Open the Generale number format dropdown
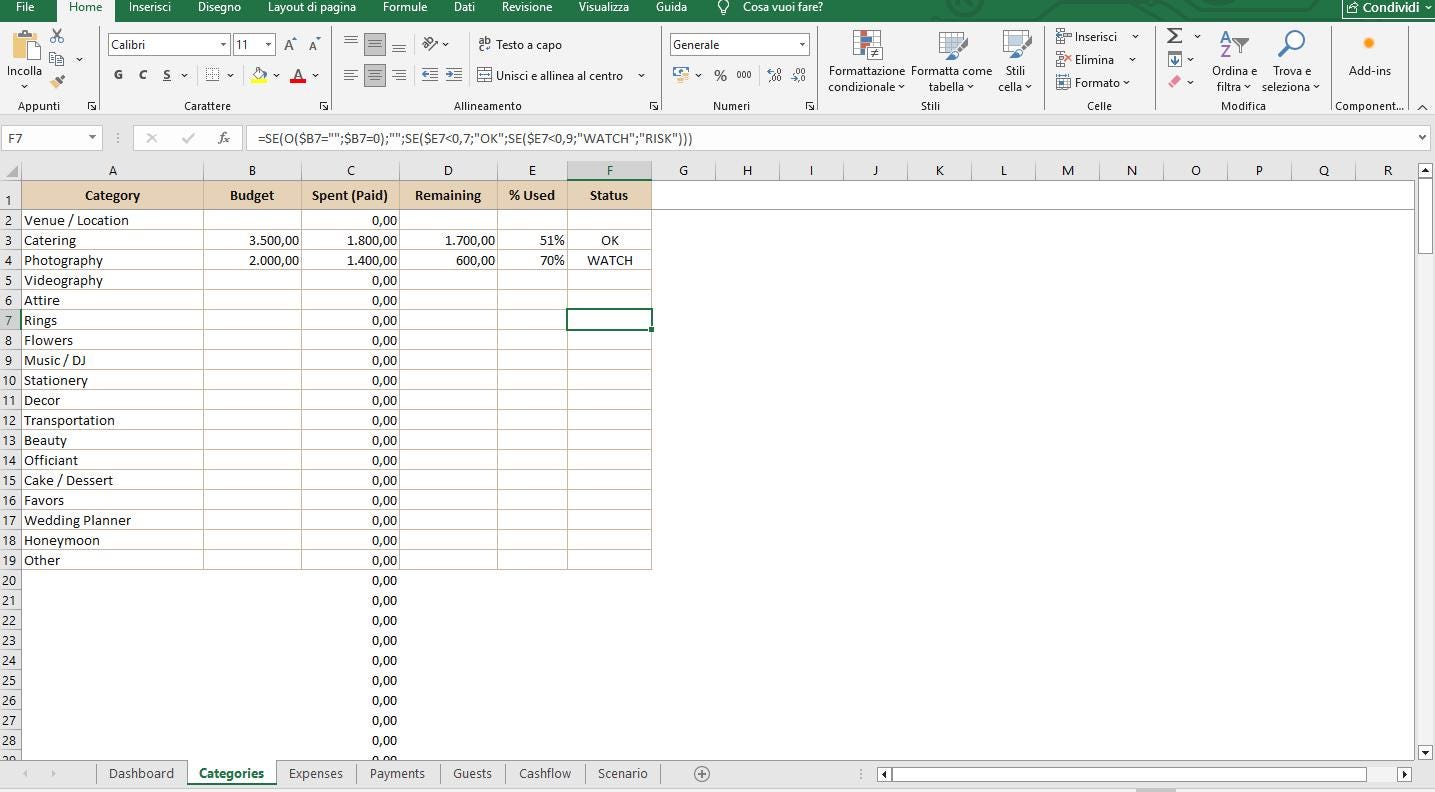This screenshot has height=792, width=1435. (x=738, y=44)
